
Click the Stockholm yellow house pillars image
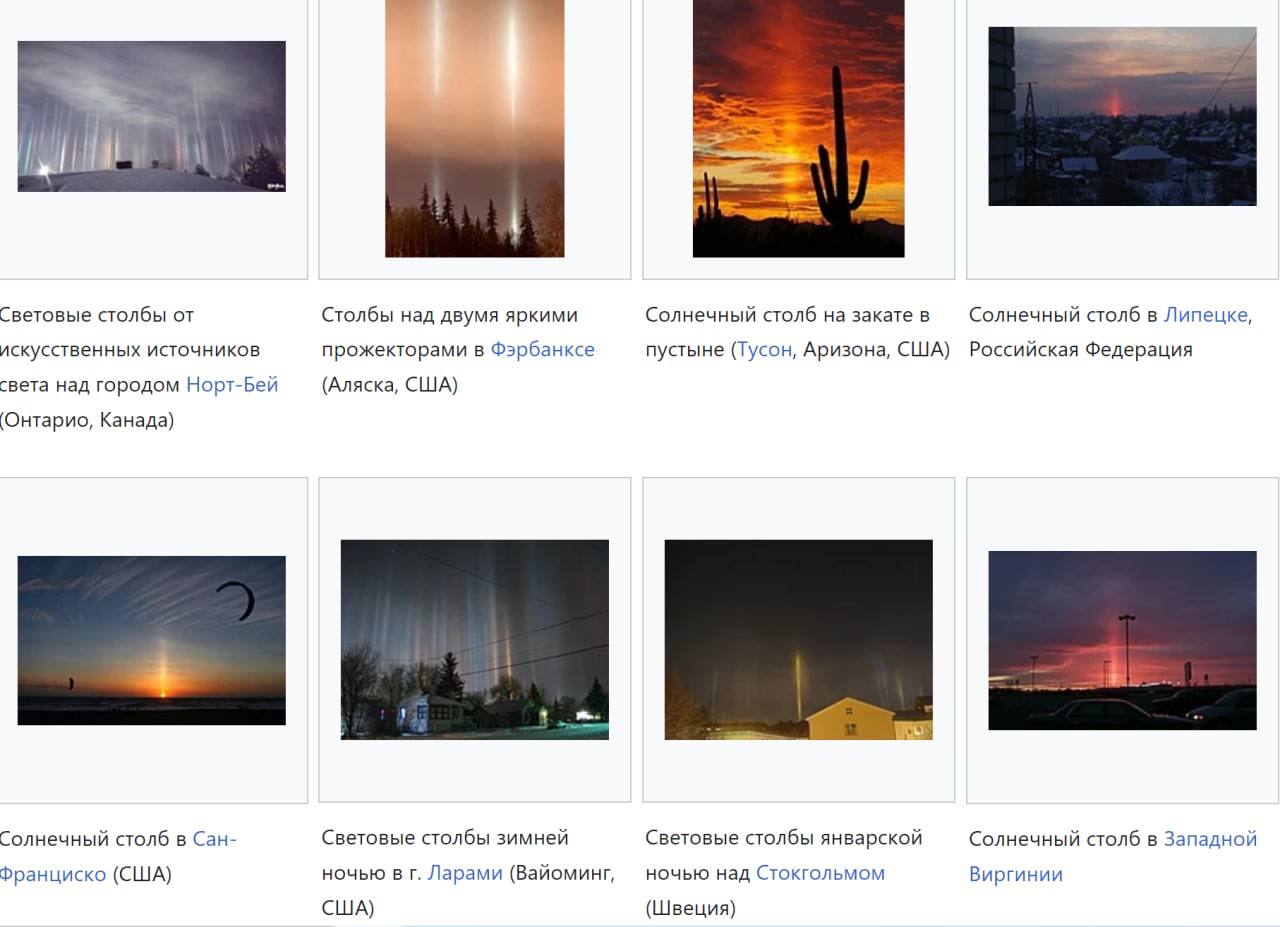pos(798,640)
